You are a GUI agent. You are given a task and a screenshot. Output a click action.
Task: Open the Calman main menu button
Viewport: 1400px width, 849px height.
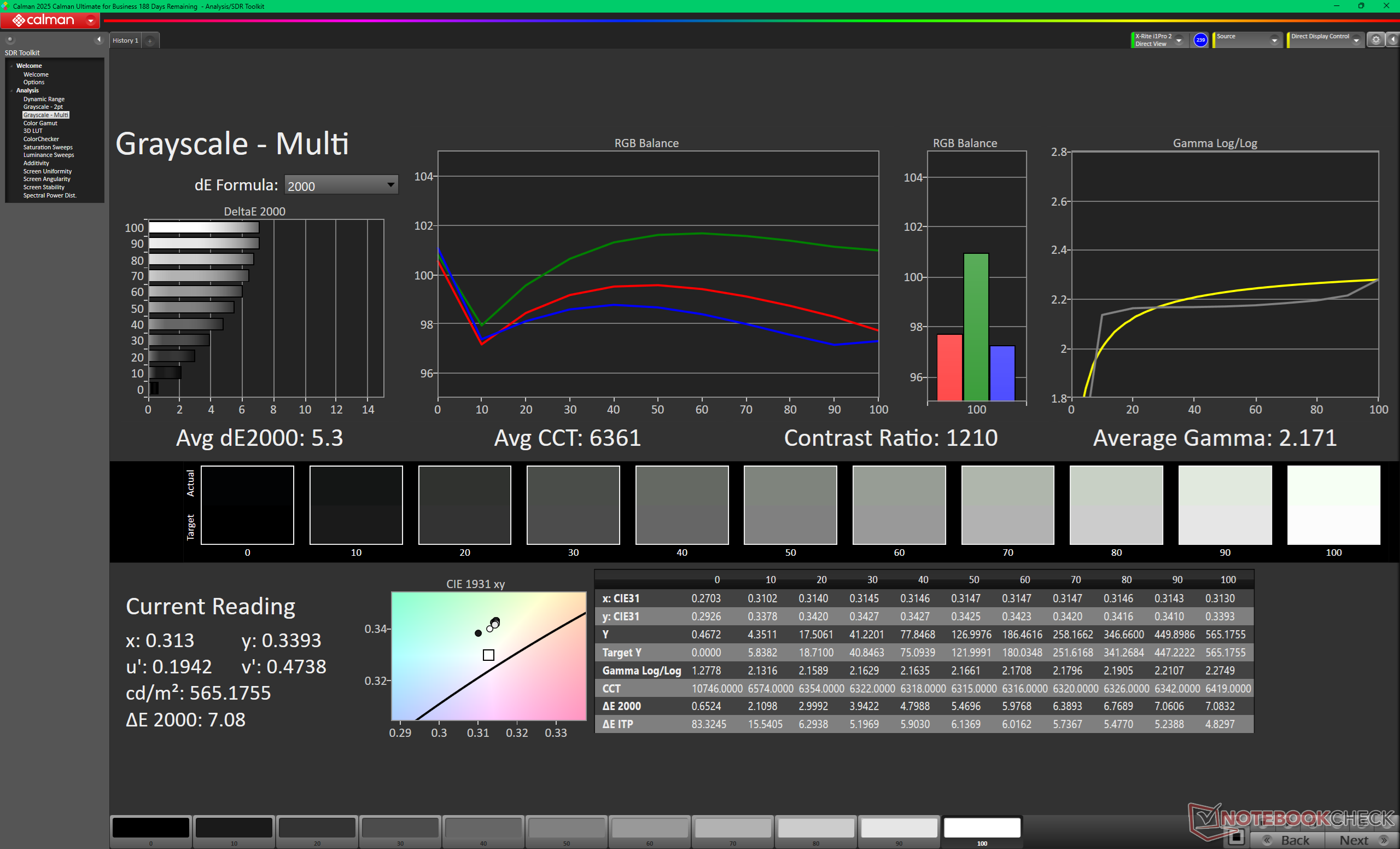tap(50, 20)
